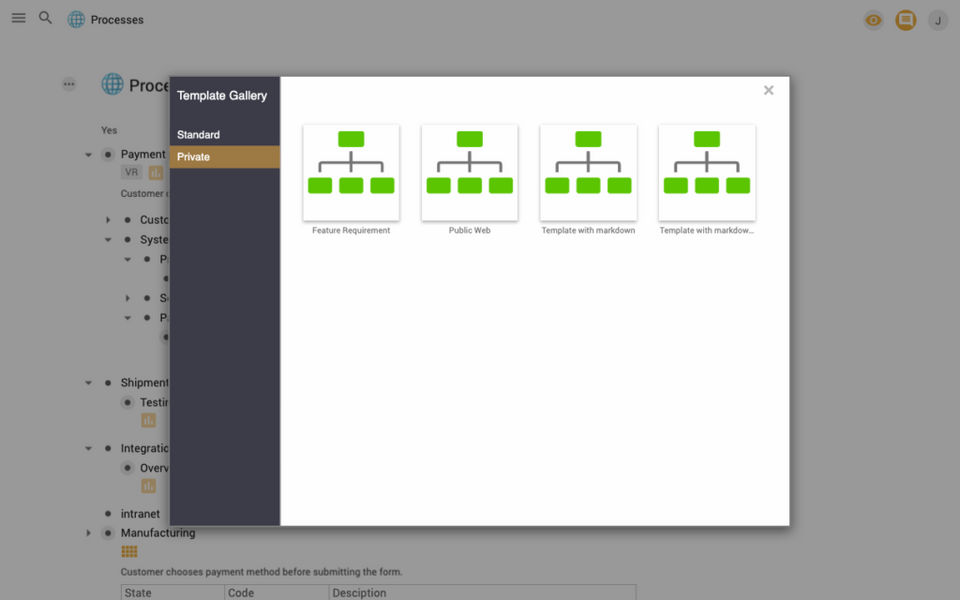Select the Manufacturing tree item
960x600 pixels.
tap(158, 533)
